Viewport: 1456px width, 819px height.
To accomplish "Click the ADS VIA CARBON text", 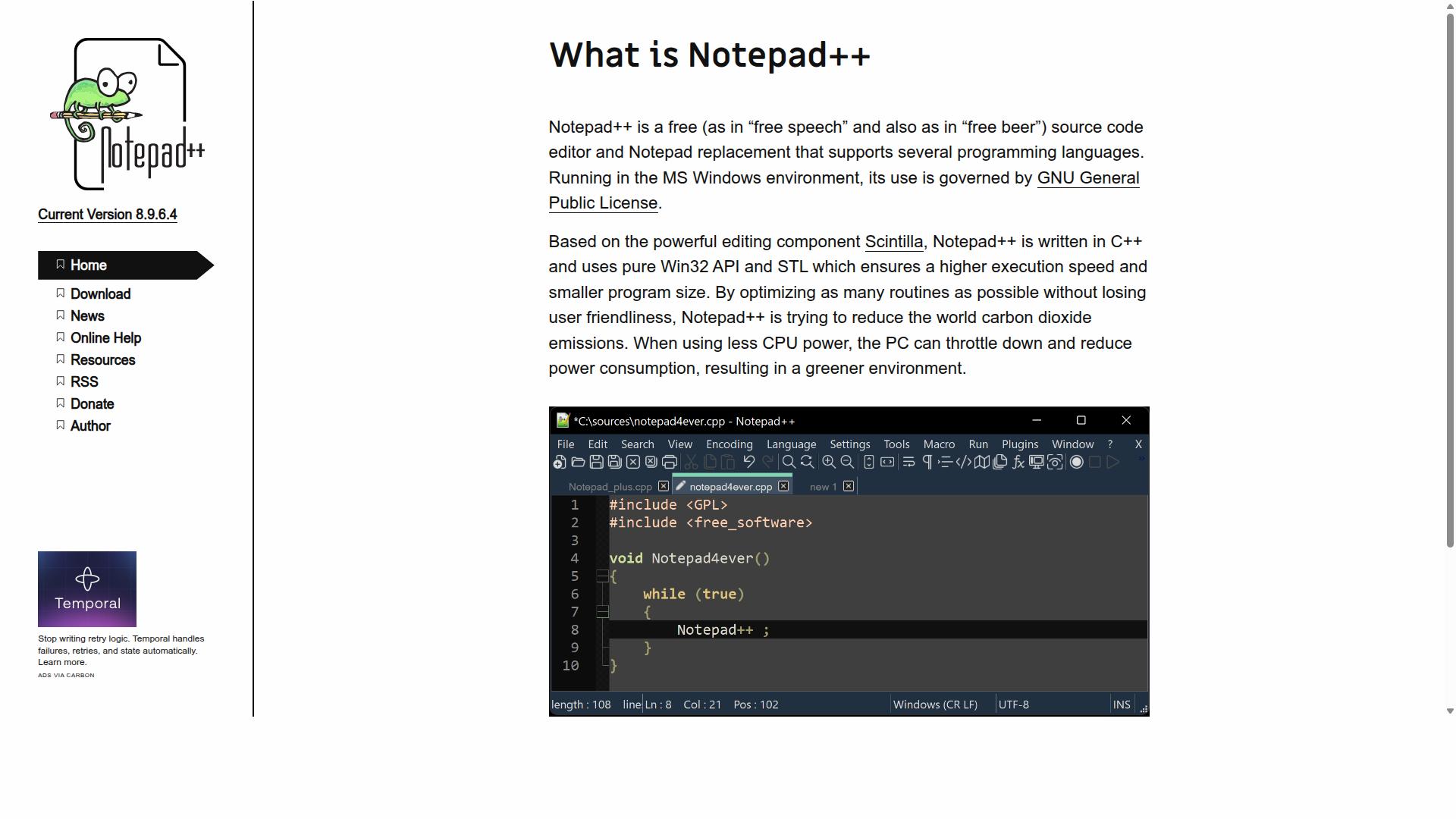I will click(66, 675).
